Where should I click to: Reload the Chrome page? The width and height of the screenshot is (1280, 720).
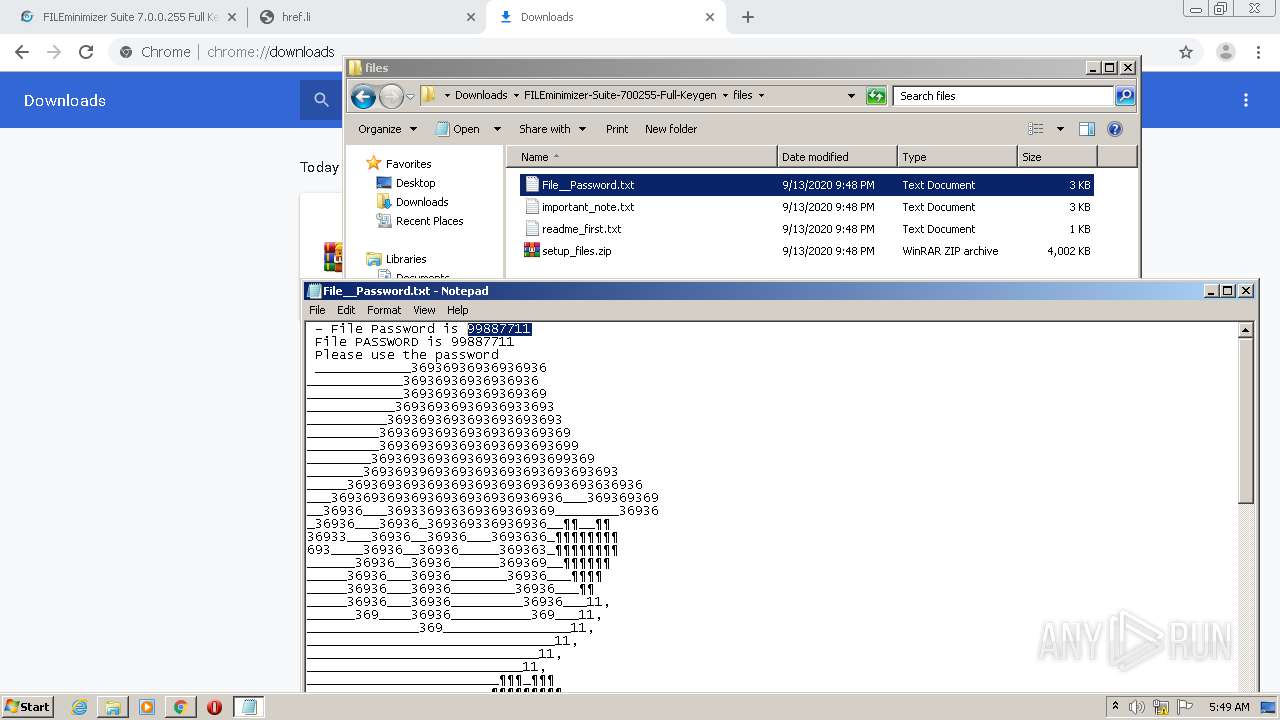click(86, 52)
